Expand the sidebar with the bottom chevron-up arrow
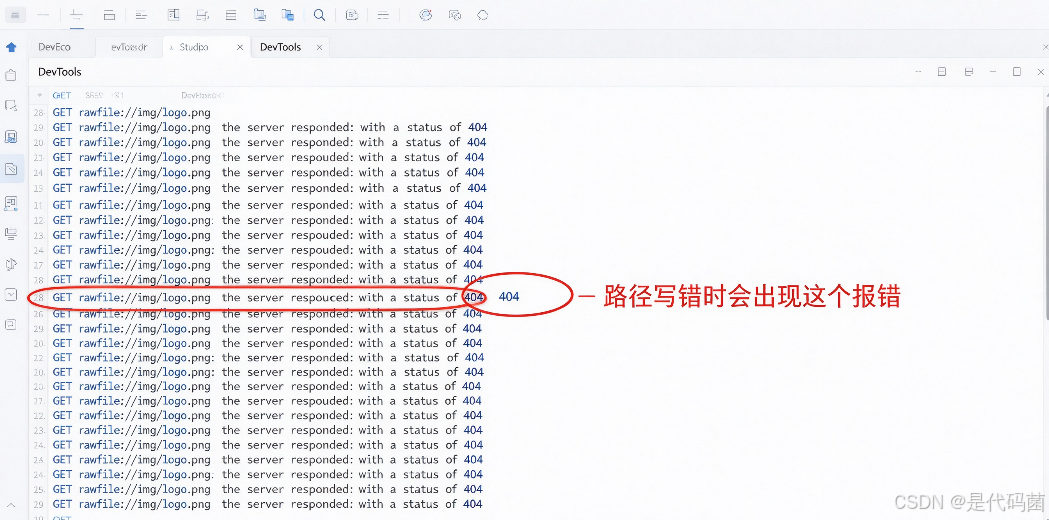This screenshot has width=1049, height=520. [11, 507]
